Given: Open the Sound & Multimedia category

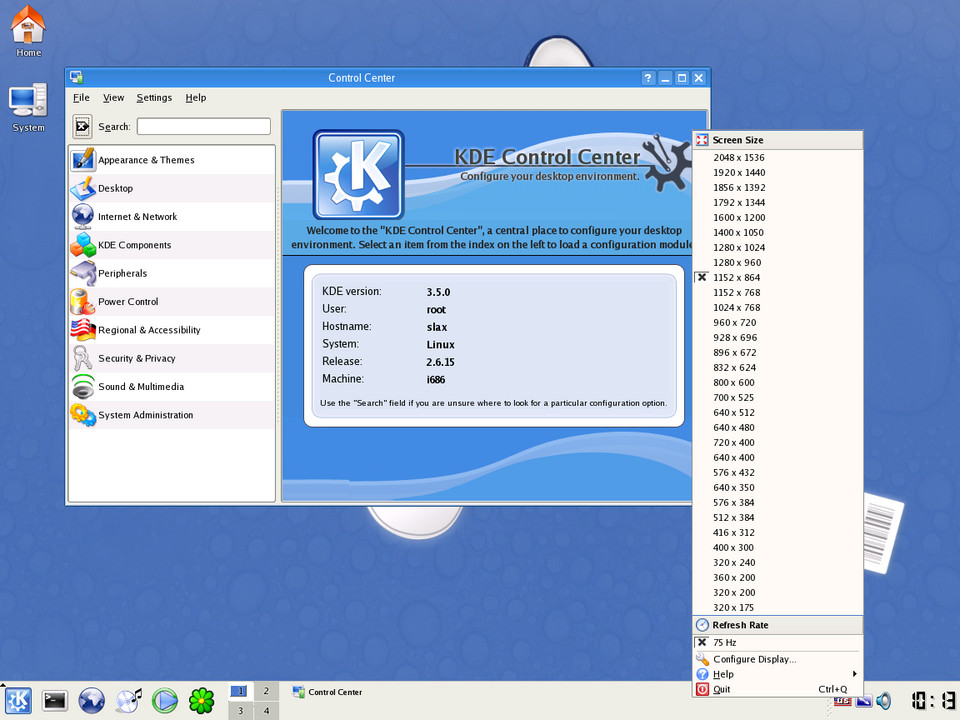Looking at the screenshot, I should click(x=172, y=386).
